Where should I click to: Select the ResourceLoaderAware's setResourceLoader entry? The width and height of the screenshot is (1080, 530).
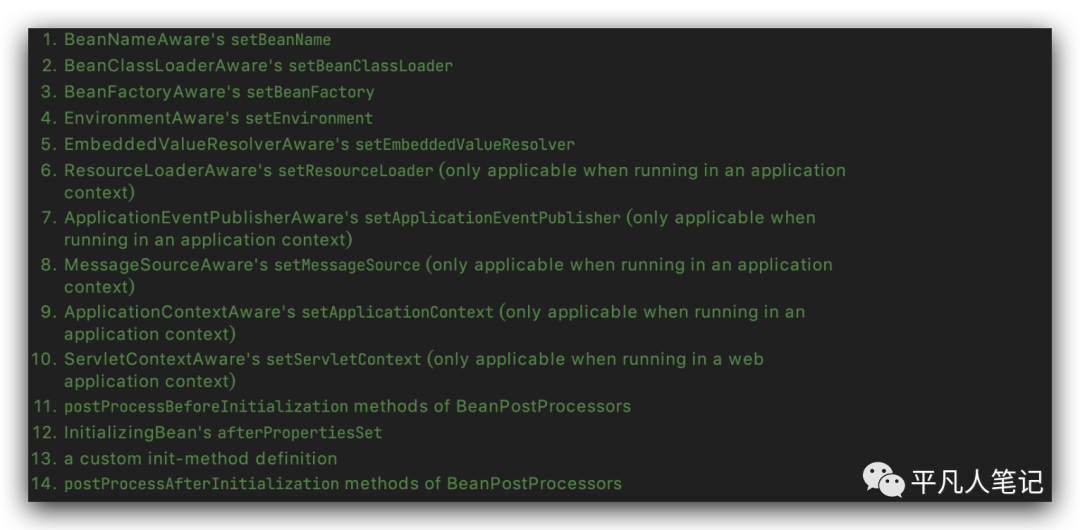(248, 170)
